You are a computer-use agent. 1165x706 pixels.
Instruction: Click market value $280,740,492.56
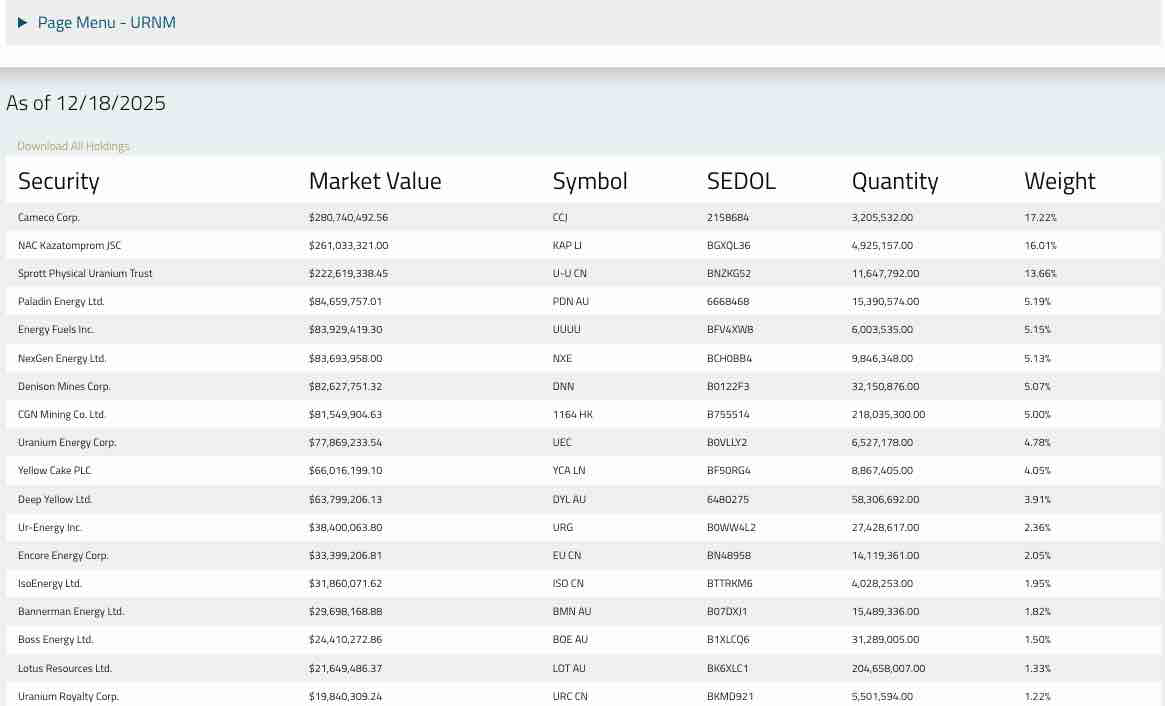point(348,218)
